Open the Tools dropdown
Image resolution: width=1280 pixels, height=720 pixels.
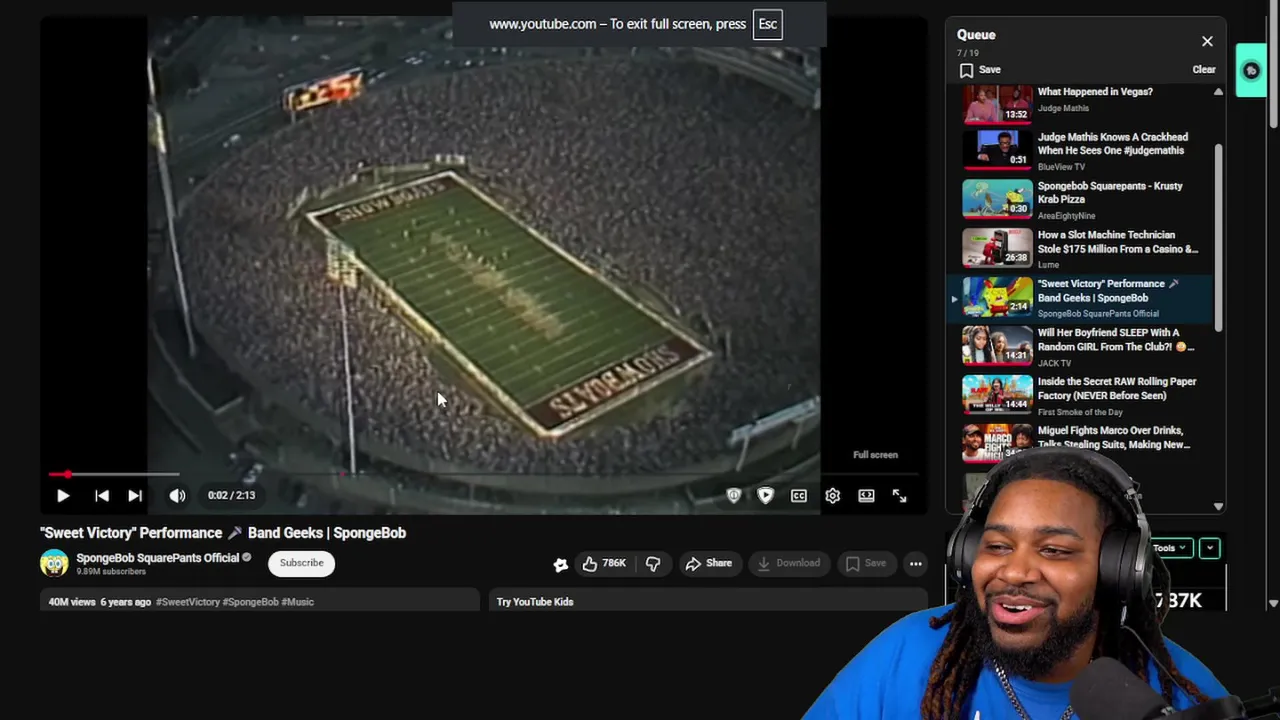pyautogui.click(x=1169, y=548)
